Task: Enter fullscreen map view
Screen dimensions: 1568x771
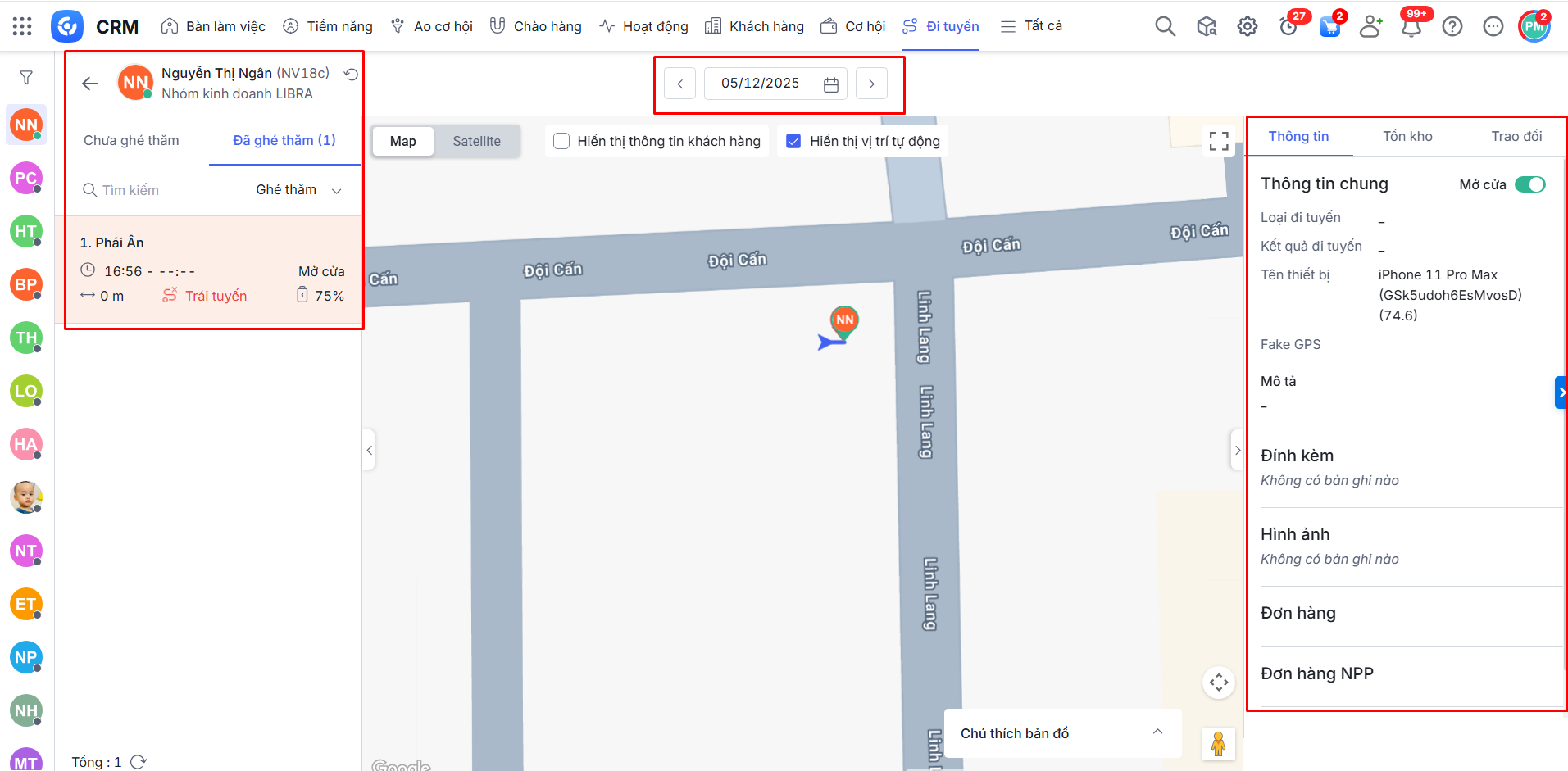Action: click(1218, 141)
